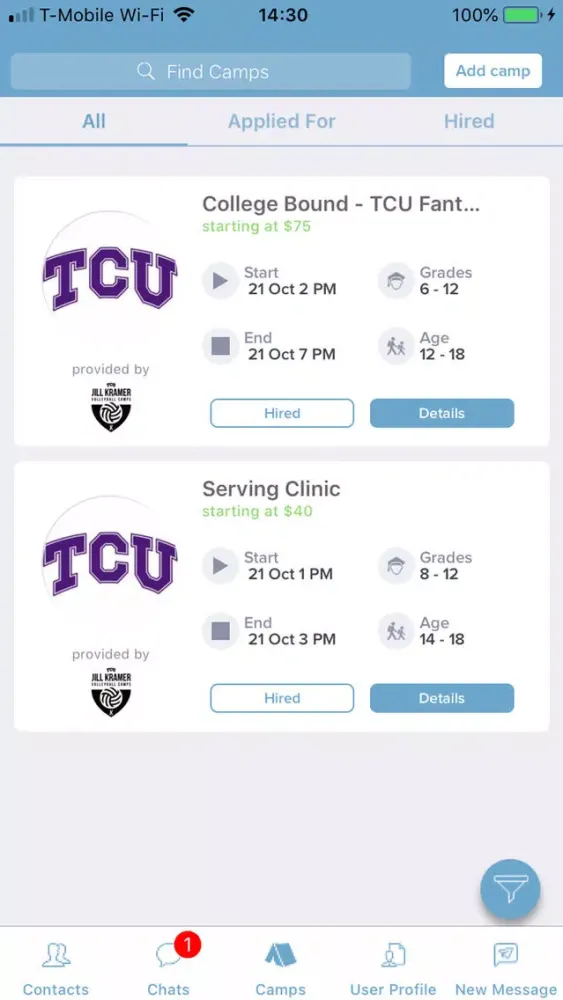
Task: Focus the Find Camps search field
Action: (211, 71)
